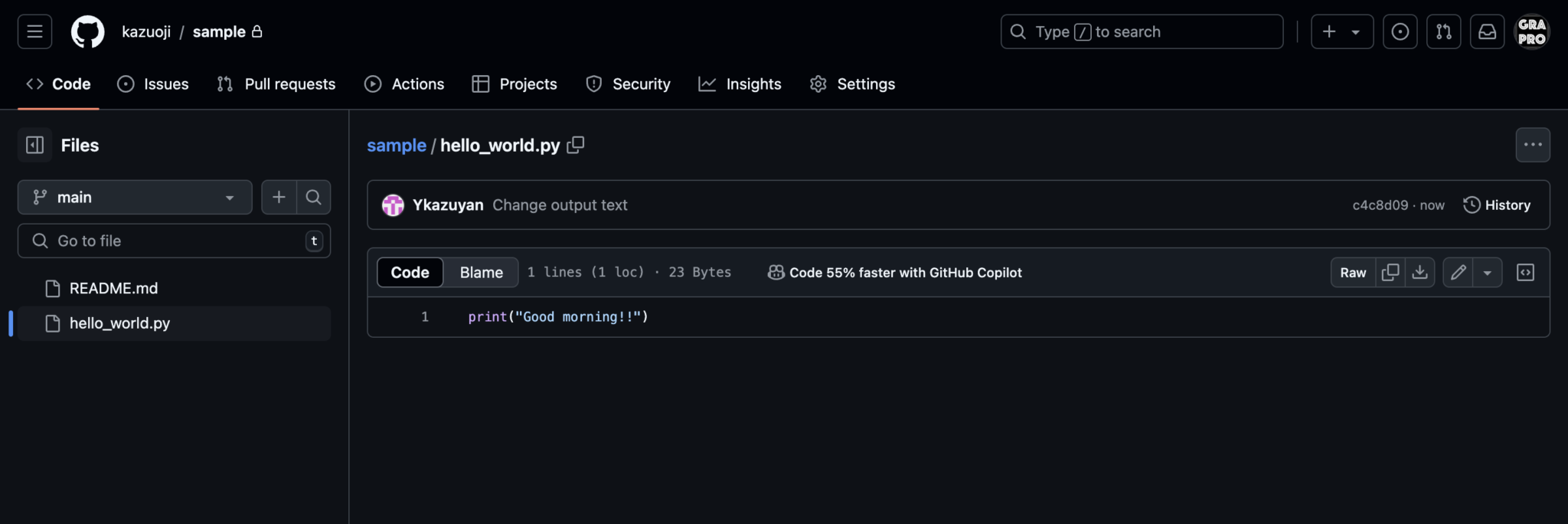Viewport: 1568px width, 524px height.
Task: Go to the Actions tab
Action: pyautogui.click(x=404, y=84)
